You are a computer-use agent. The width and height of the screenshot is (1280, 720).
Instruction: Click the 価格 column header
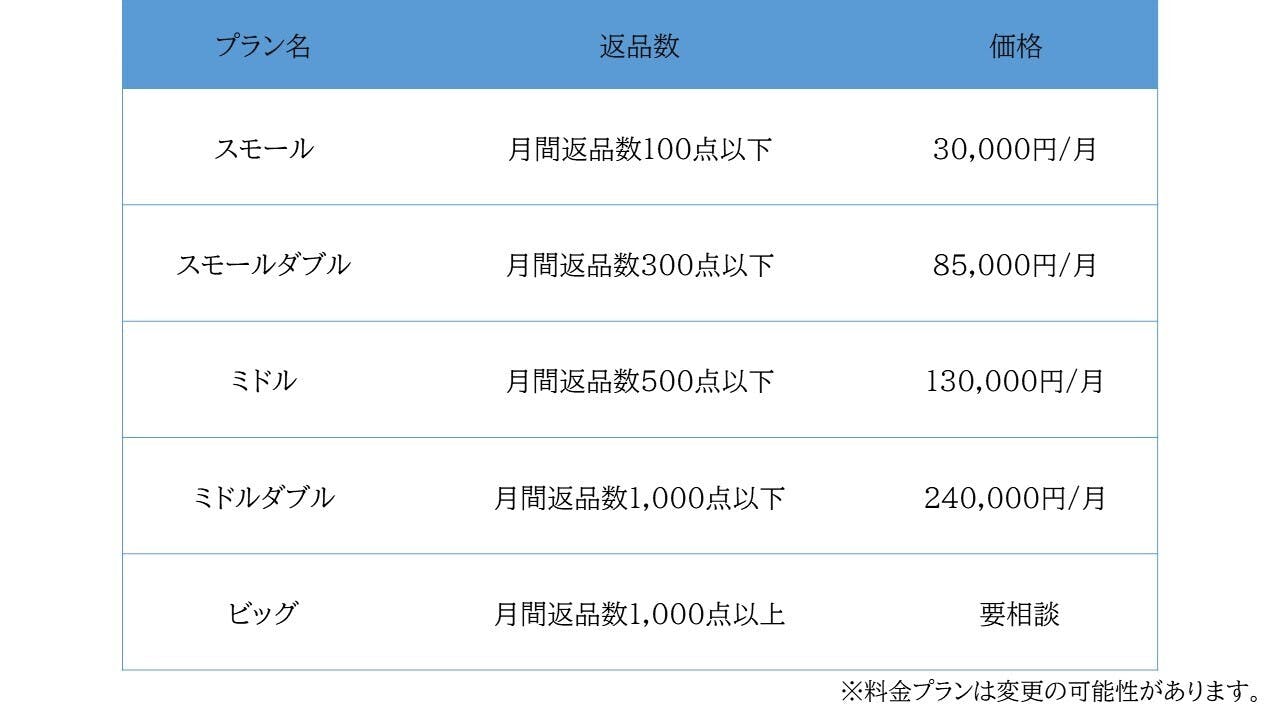click(x=1016, y=47)
